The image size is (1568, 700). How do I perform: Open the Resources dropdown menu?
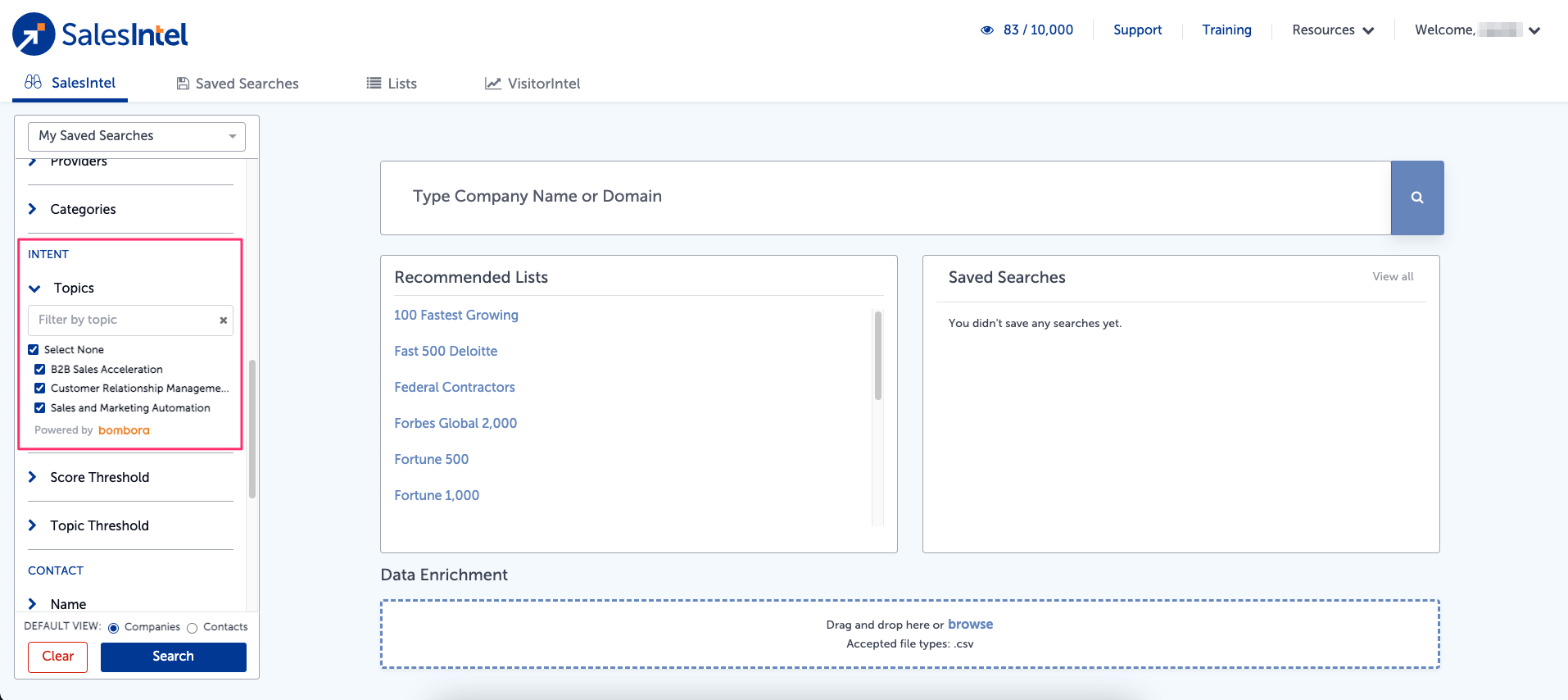(x=1333, y=30)
